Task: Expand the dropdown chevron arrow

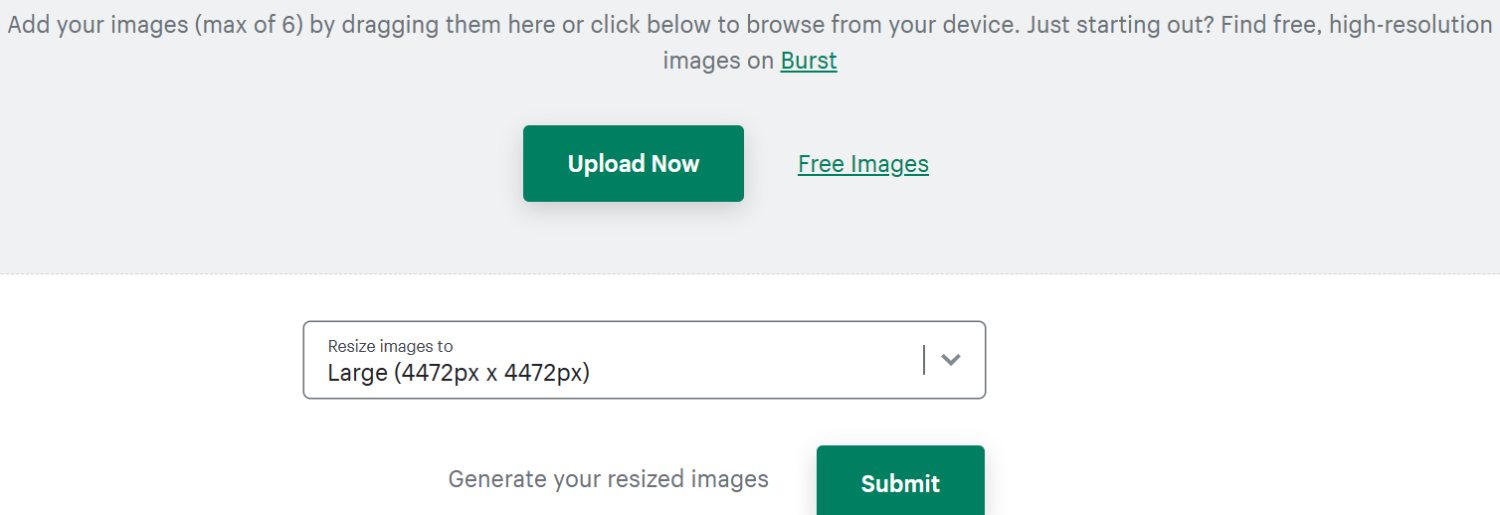Action: tap(951, 360)
